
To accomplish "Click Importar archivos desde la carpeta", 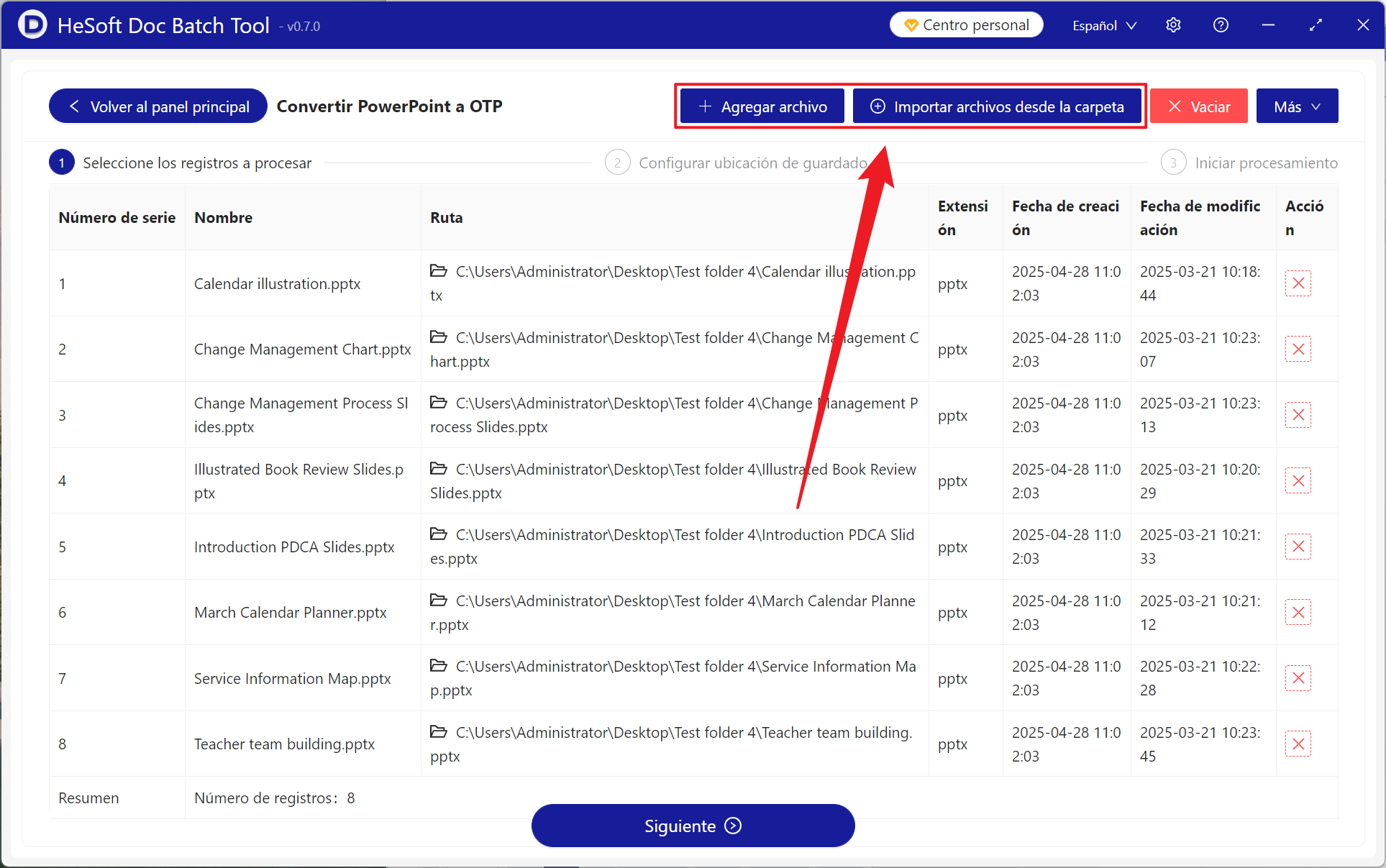I will point(997,106).
